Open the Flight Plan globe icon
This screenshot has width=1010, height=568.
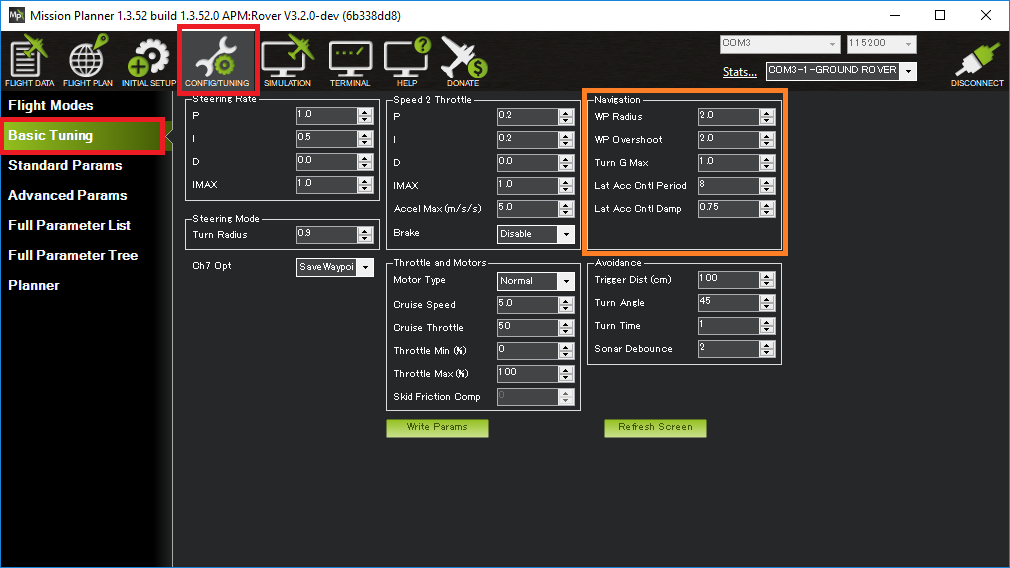click(88, 60)
